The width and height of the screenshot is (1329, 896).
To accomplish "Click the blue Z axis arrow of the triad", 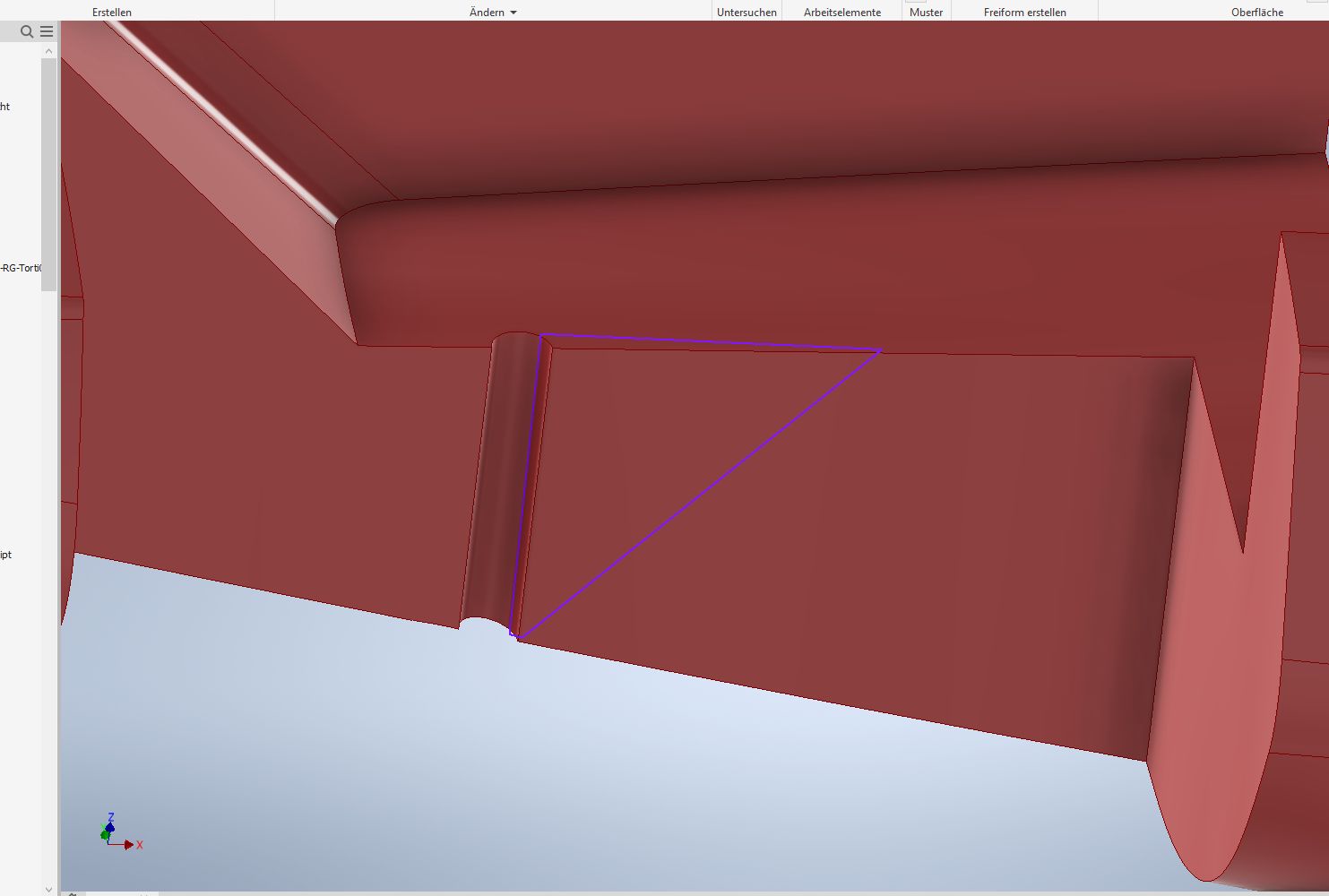I will pyautogui.click(x=110, y=824).
